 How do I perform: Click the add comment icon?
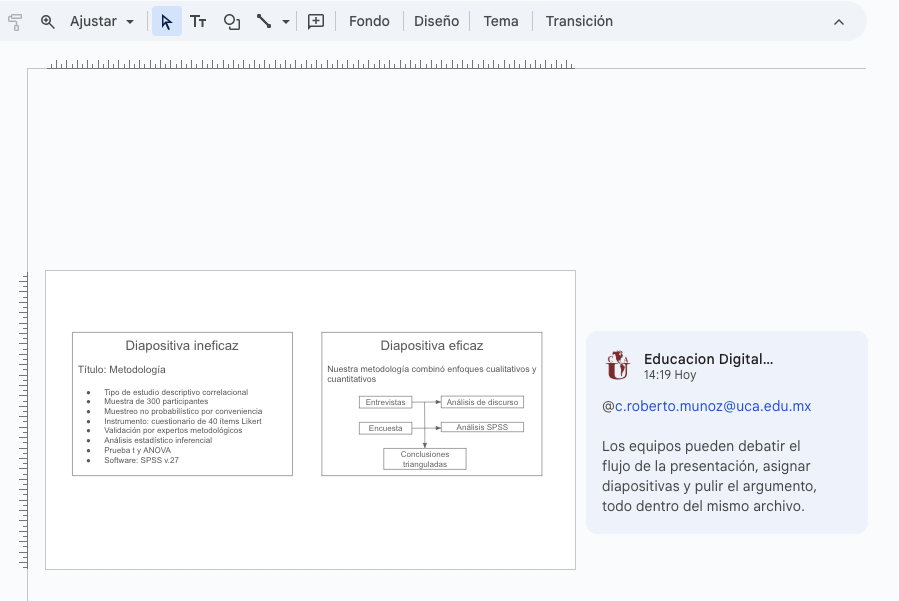[316, 21]
